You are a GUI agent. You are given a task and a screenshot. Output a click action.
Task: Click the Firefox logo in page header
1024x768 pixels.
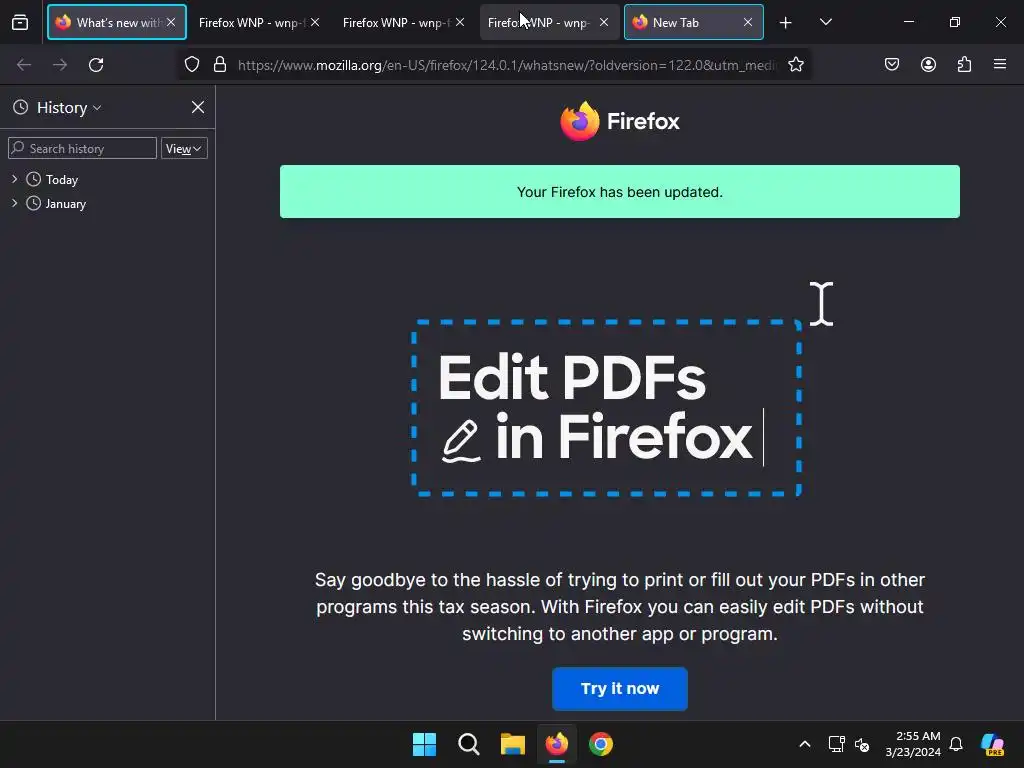point(620,121)
